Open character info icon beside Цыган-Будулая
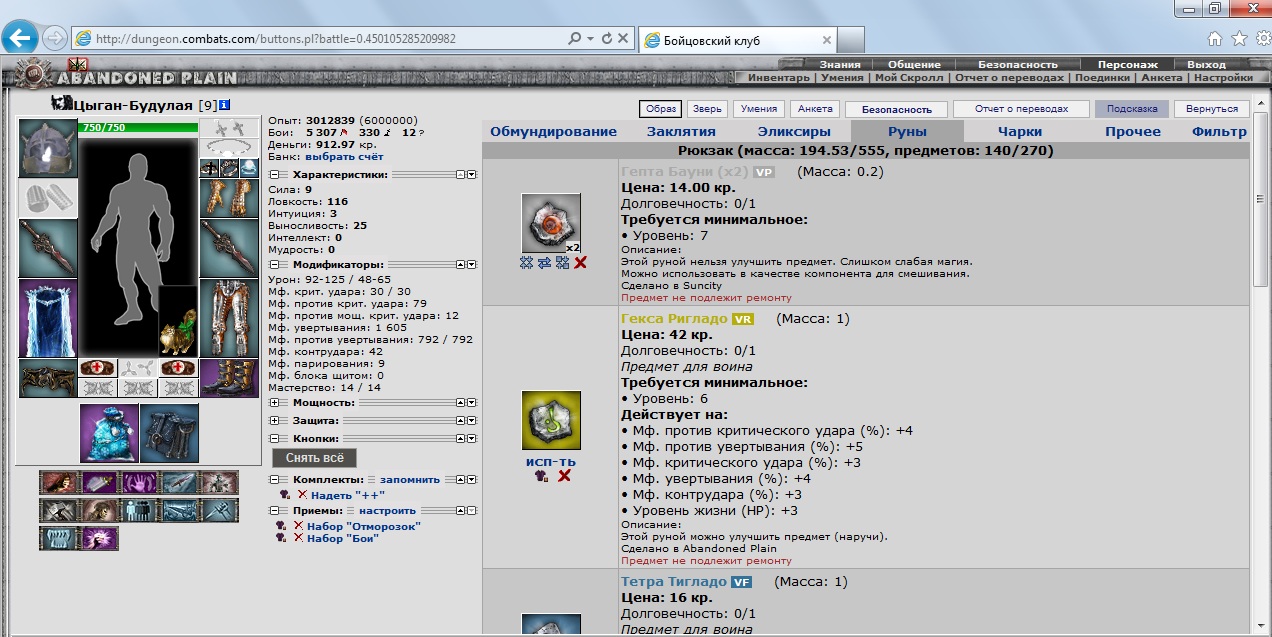The width and height of the screenshot is (1272, 637). click(225, 105)
